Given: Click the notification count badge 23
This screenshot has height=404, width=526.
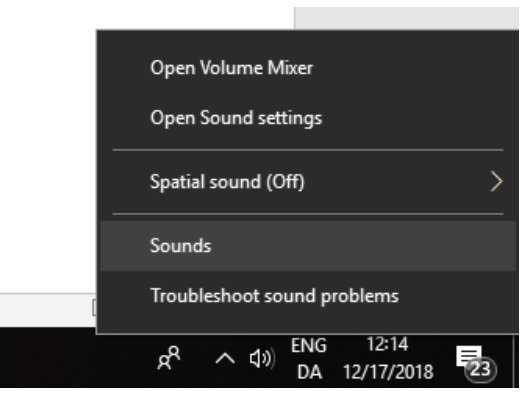Looking at the screenshot, I should point(480,370).
